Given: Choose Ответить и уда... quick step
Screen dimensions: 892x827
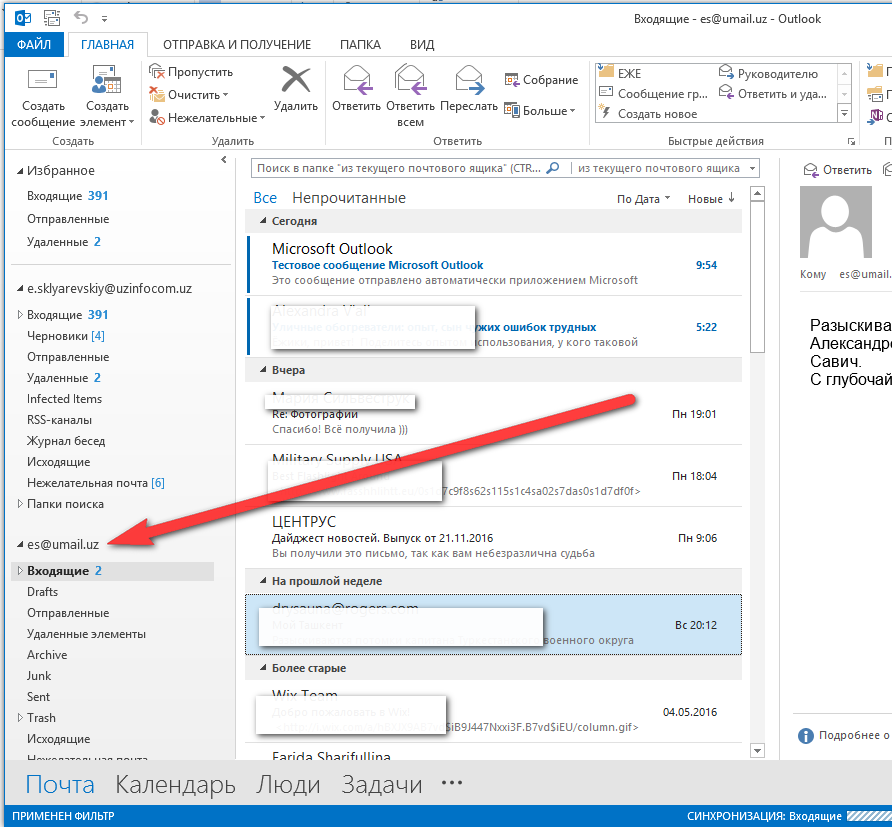Looking at the screenshot, I should (x=773, y=93).
